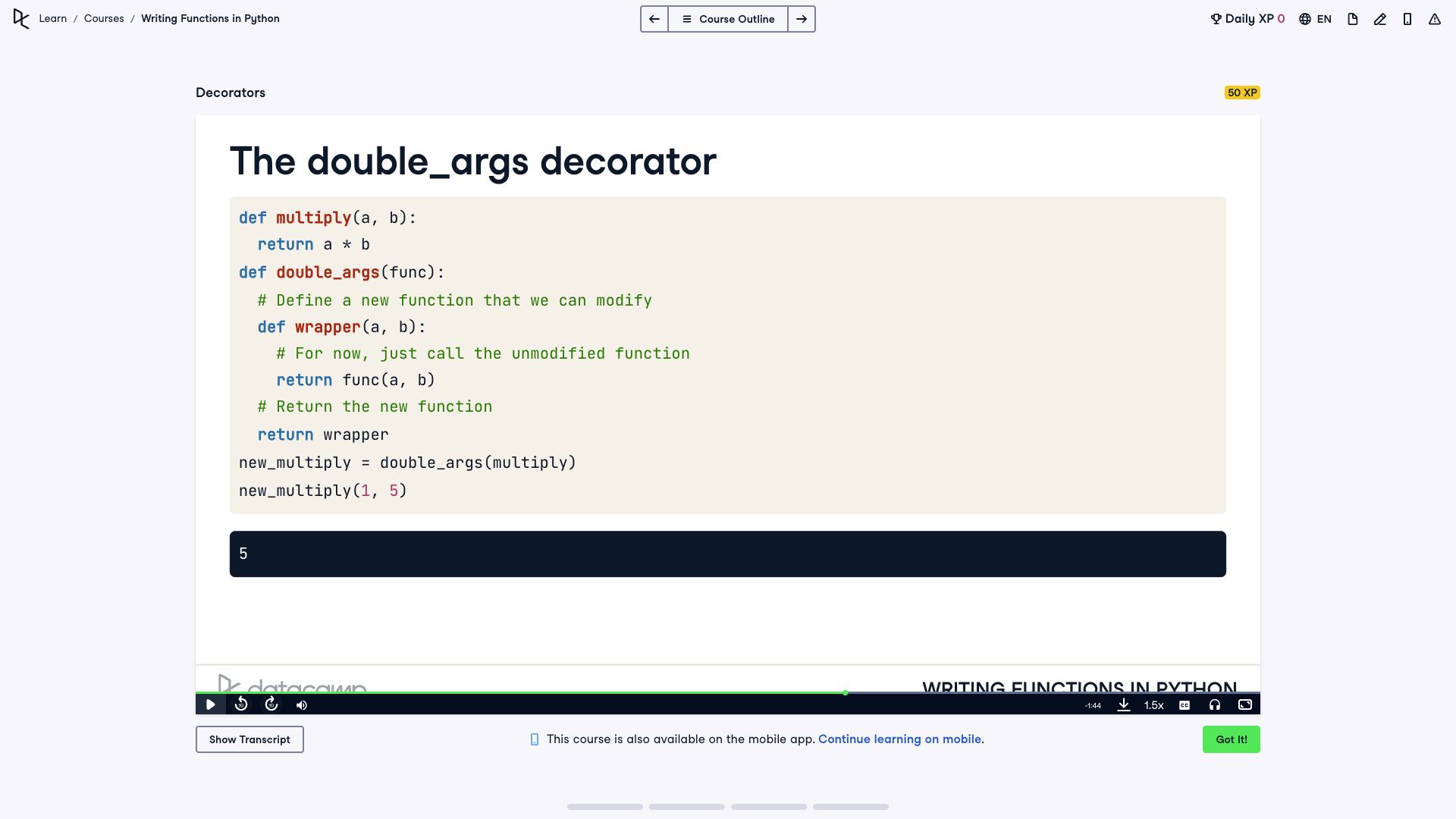The image size is (1456, 819).
Task: Expand the Course Outline menu
Action: [x=728, y=19]
